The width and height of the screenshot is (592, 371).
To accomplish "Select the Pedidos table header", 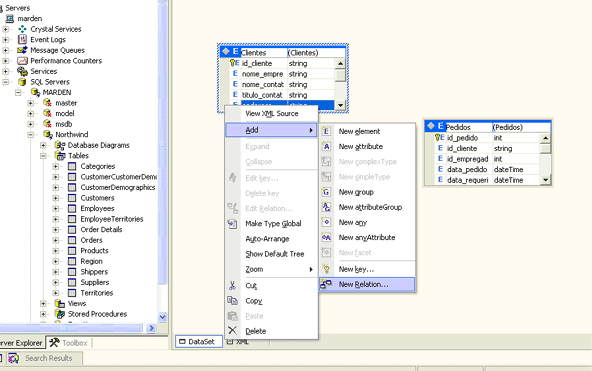I will [x=488, y=127].
